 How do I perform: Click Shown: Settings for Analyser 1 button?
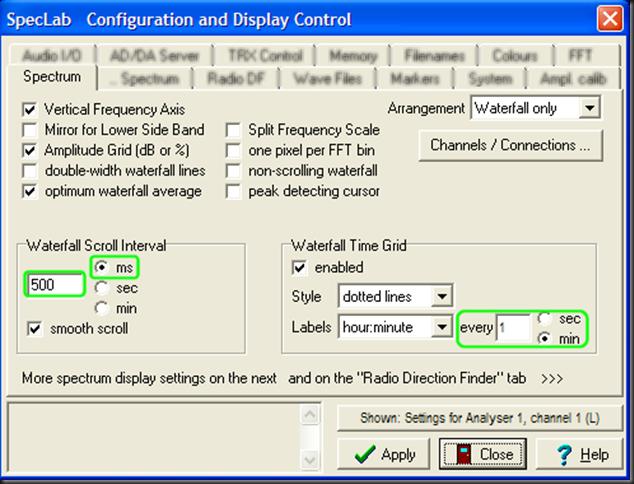pyautogui.click(x=480, y=418)
